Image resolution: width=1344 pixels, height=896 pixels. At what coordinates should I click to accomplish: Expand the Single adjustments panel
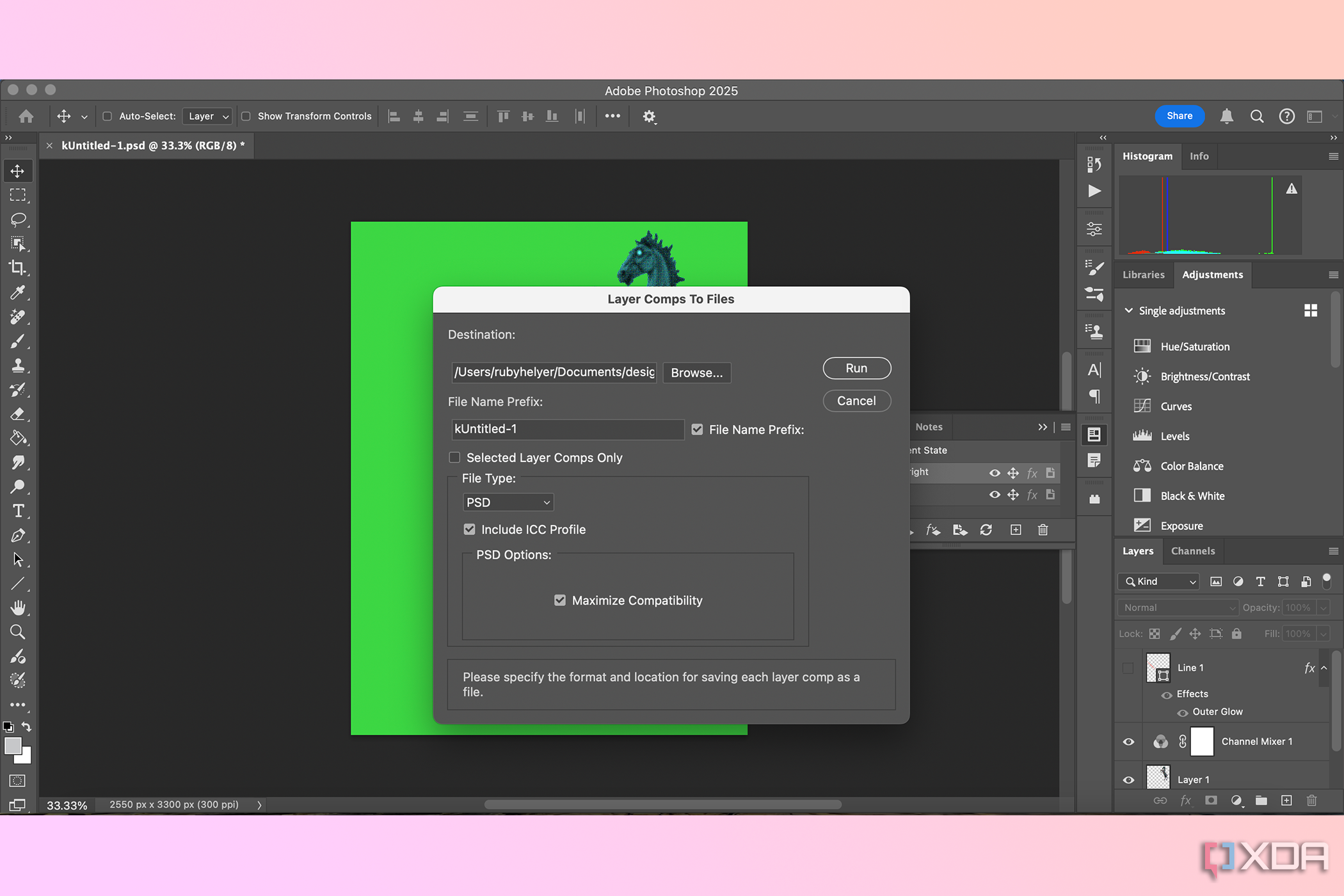(1130, 310)
